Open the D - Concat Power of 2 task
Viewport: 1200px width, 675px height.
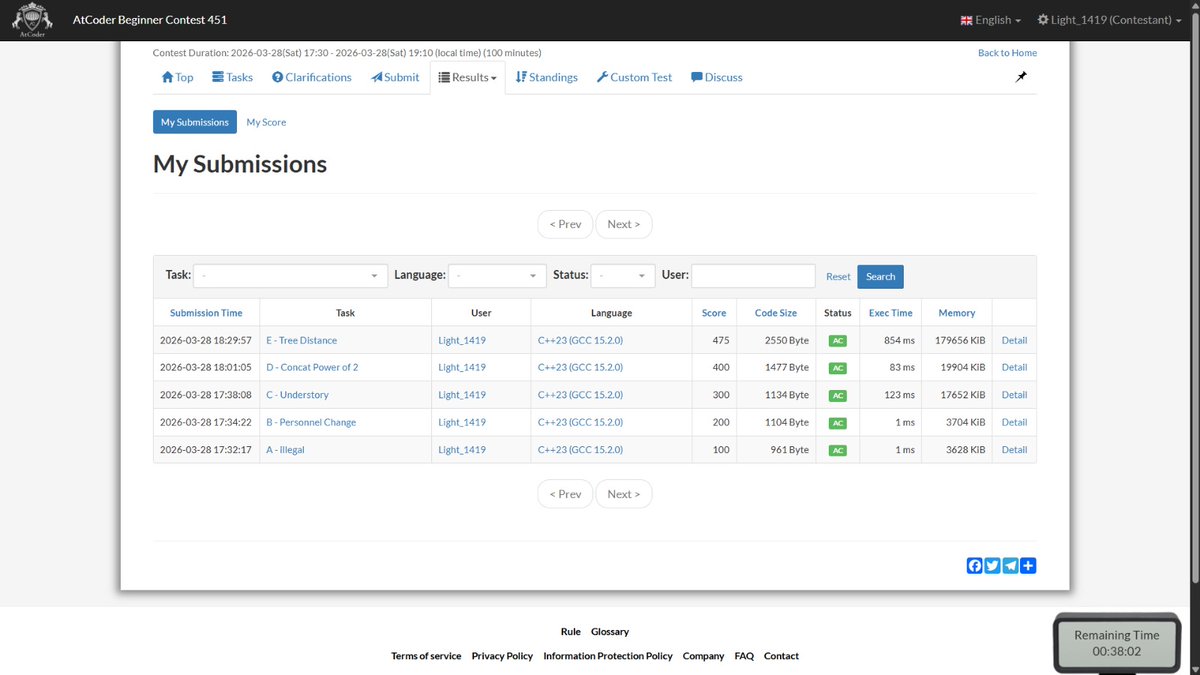click(312, 367)
